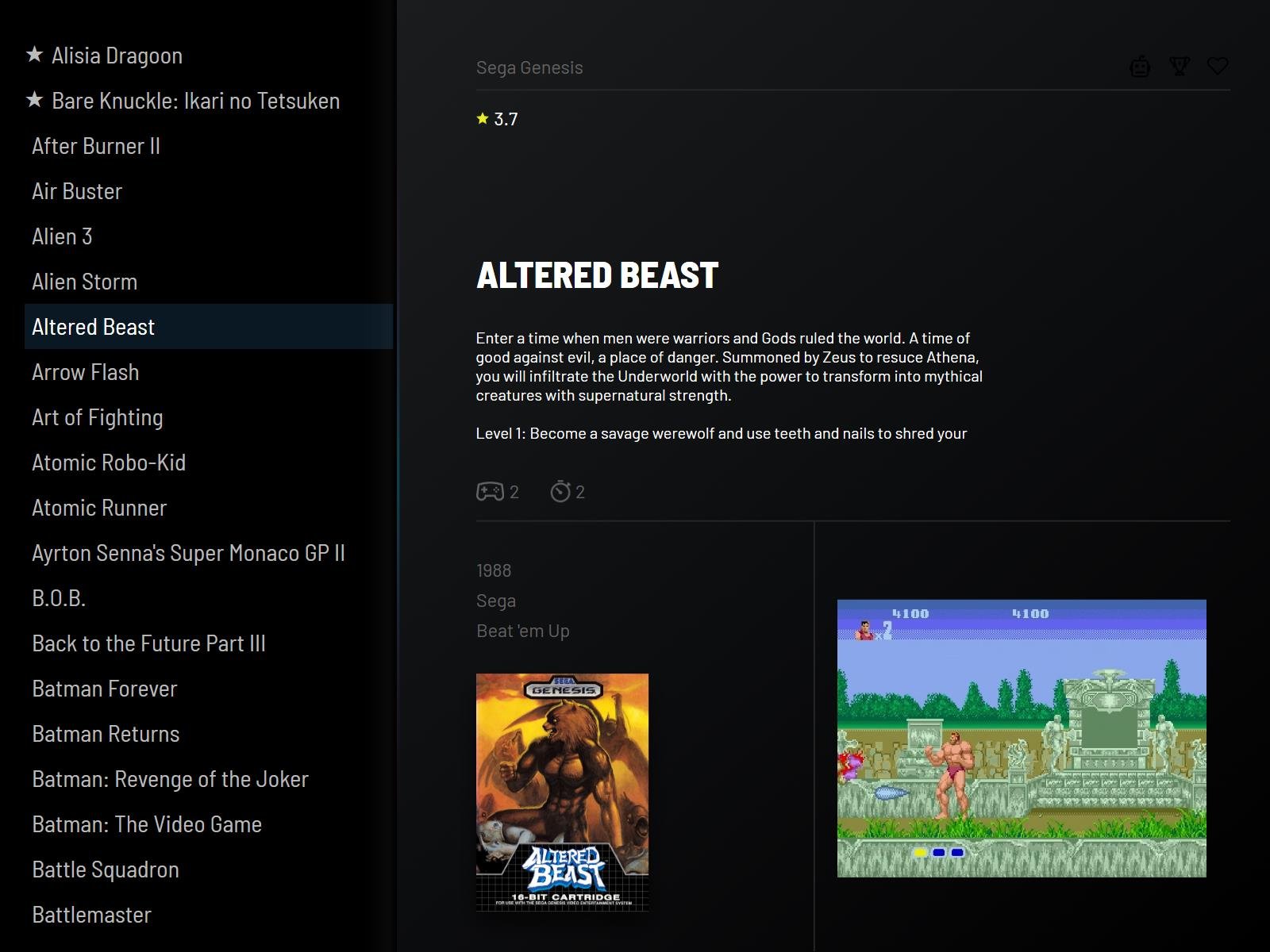Screen dimensions: 1270x952
Task: Click the 3.7 rating value
Action: [x=506, y=119]
